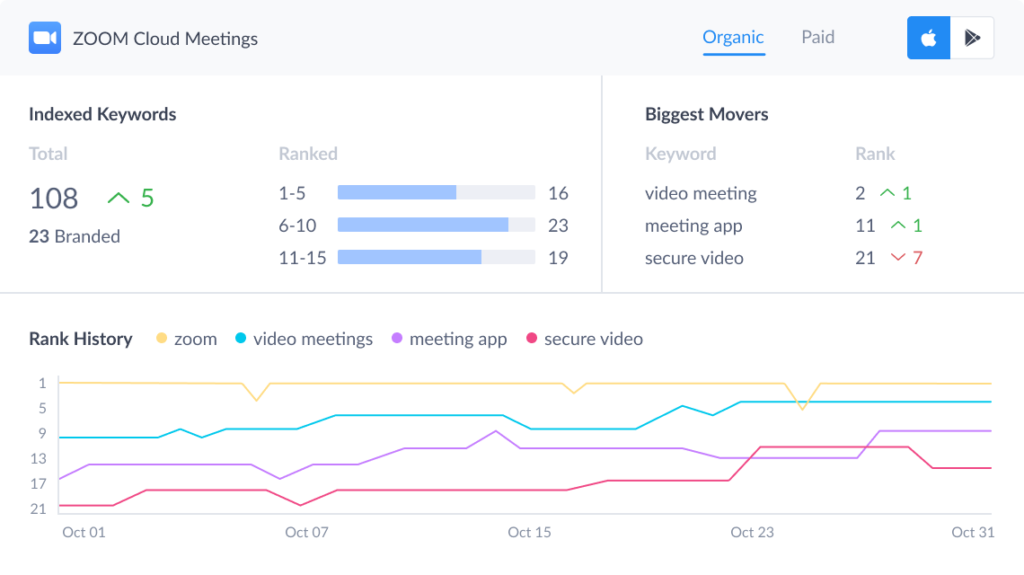
Task: Click the Oct 23 axis label
Action: pos(752,532)
